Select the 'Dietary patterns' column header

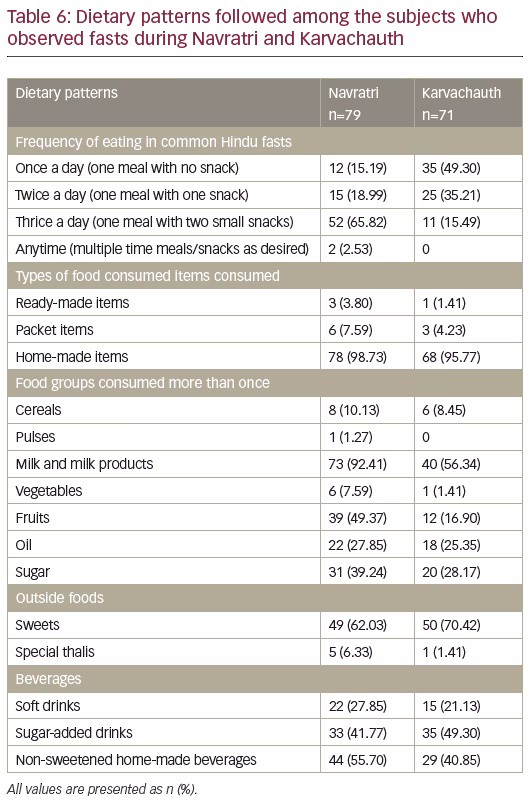pyautogui.click(x=66, y=93)
